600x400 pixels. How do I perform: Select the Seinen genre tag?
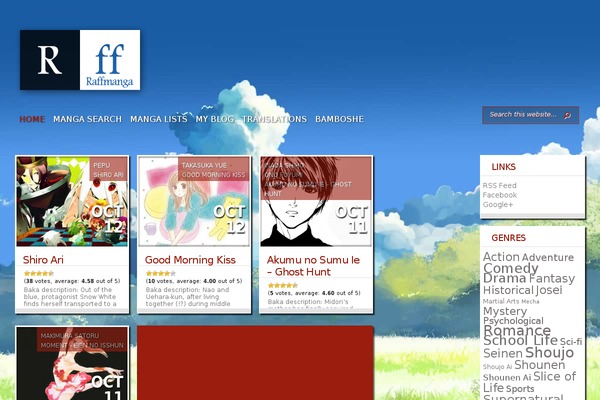[x=503, y=353]
